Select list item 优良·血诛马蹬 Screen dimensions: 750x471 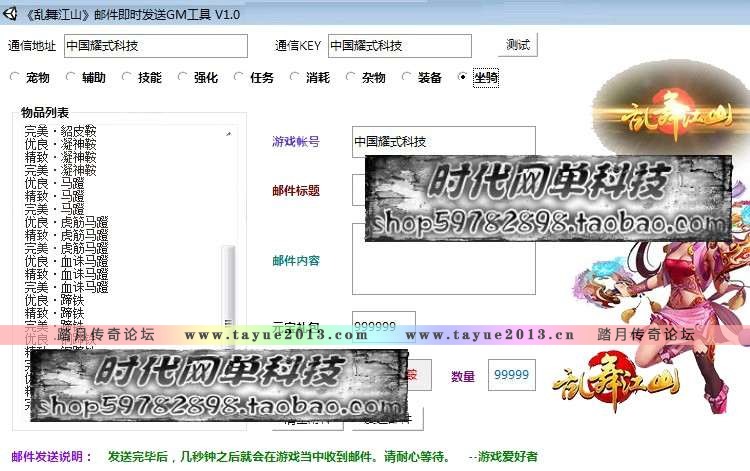(66, 261)
